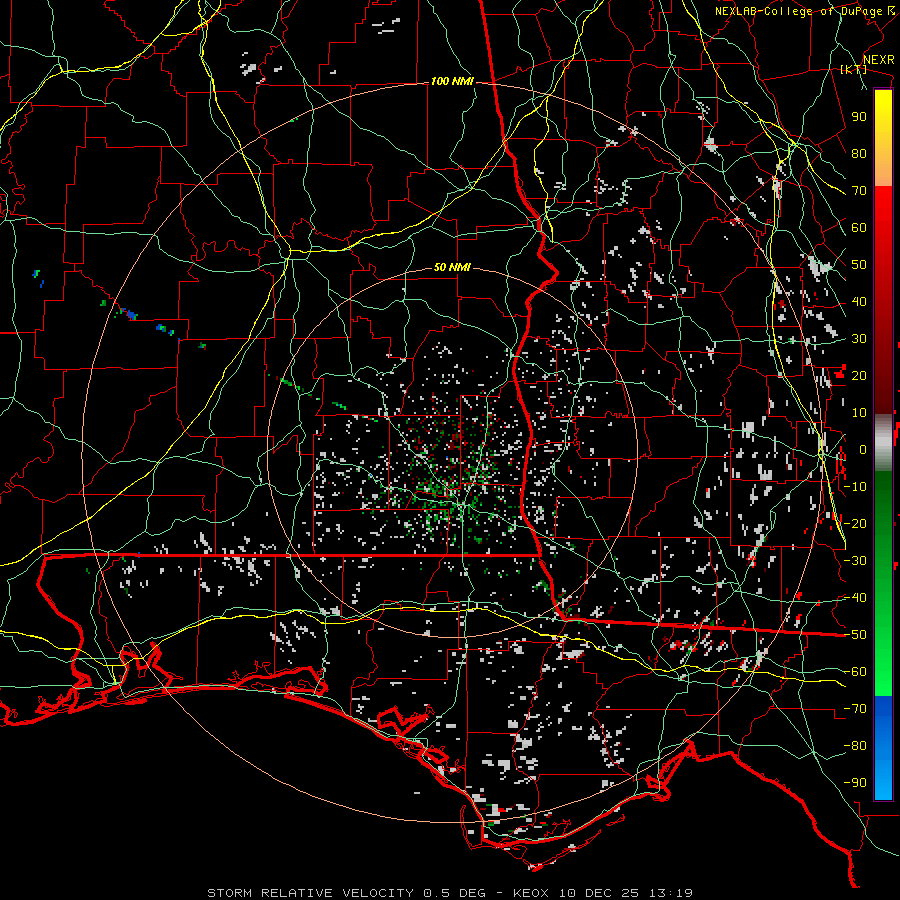Select the "-10" value on velocity scale
900x900 pixels.
pos(855,487)
